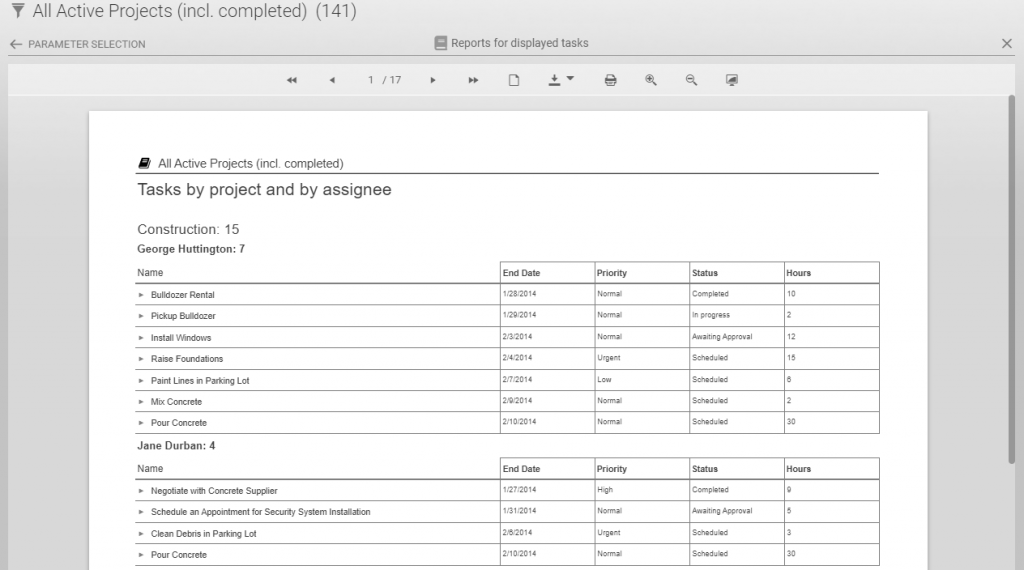Click the Status header in George's table

pos(705,273)
